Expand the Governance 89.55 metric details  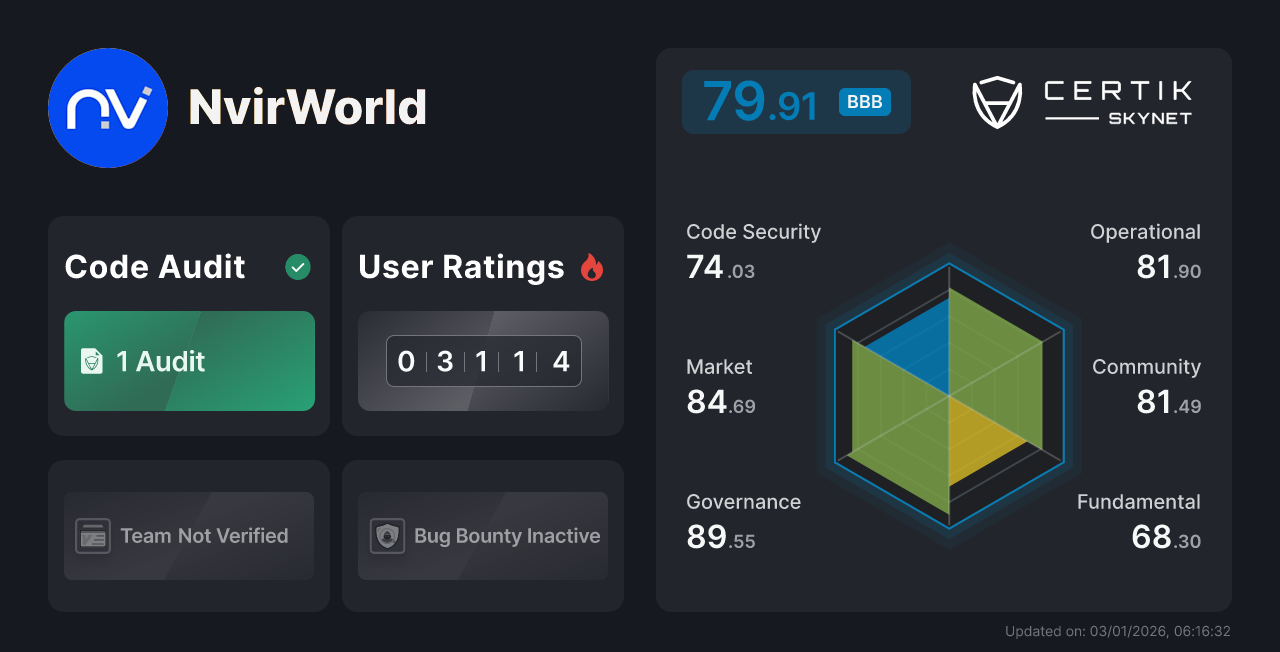743,520
